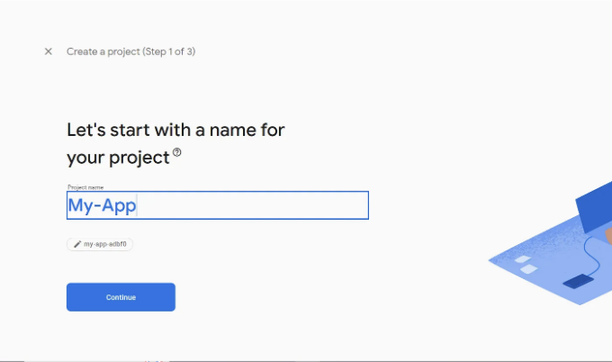Click the my-app-adbf0 ID text
This screenshot has height=362, width=612.
pyautogui.click(x=105, y=244)
